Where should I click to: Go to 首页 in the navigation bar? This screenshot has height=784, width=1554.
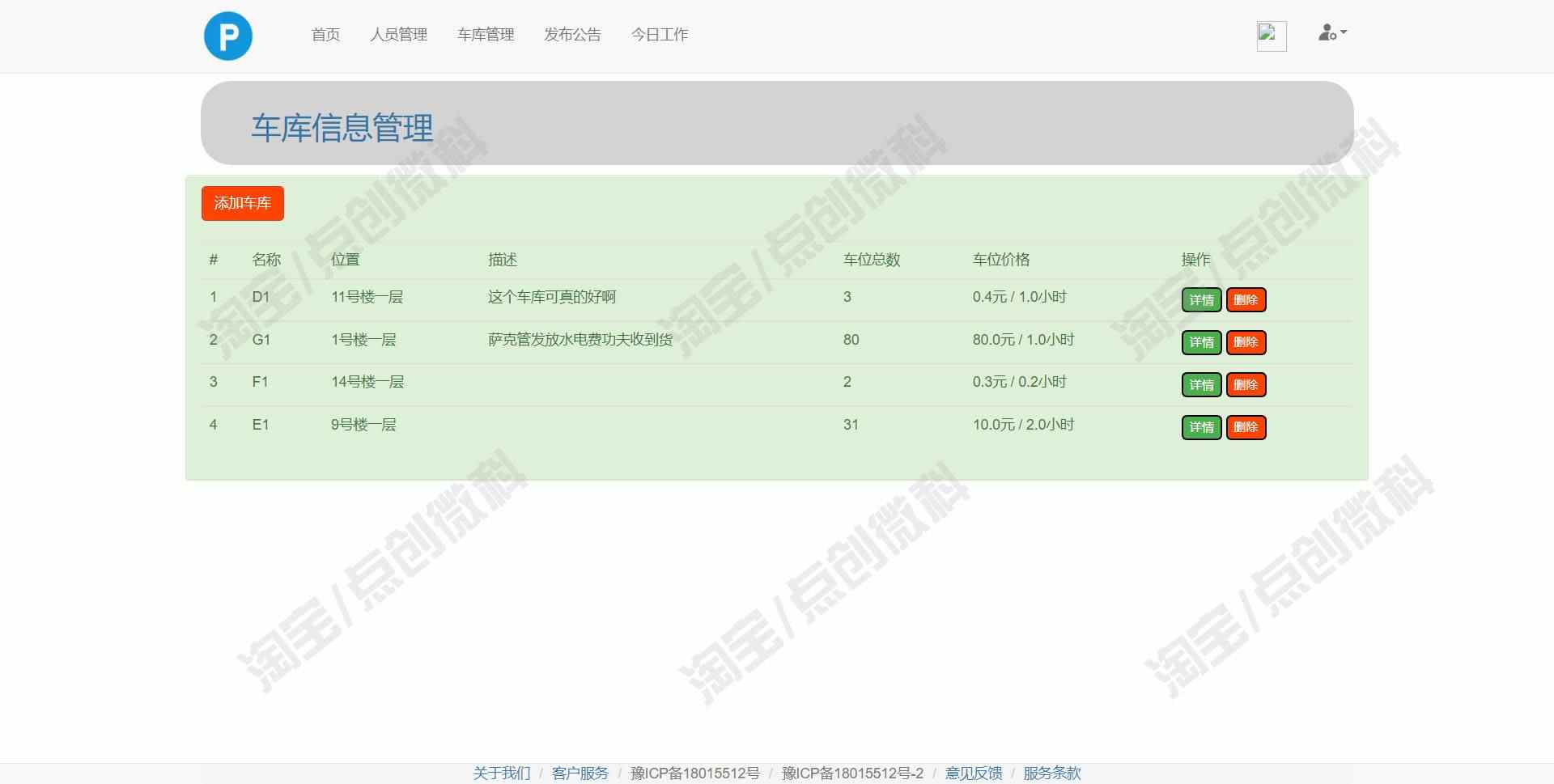pyautogui.click(x=325, y=35)
